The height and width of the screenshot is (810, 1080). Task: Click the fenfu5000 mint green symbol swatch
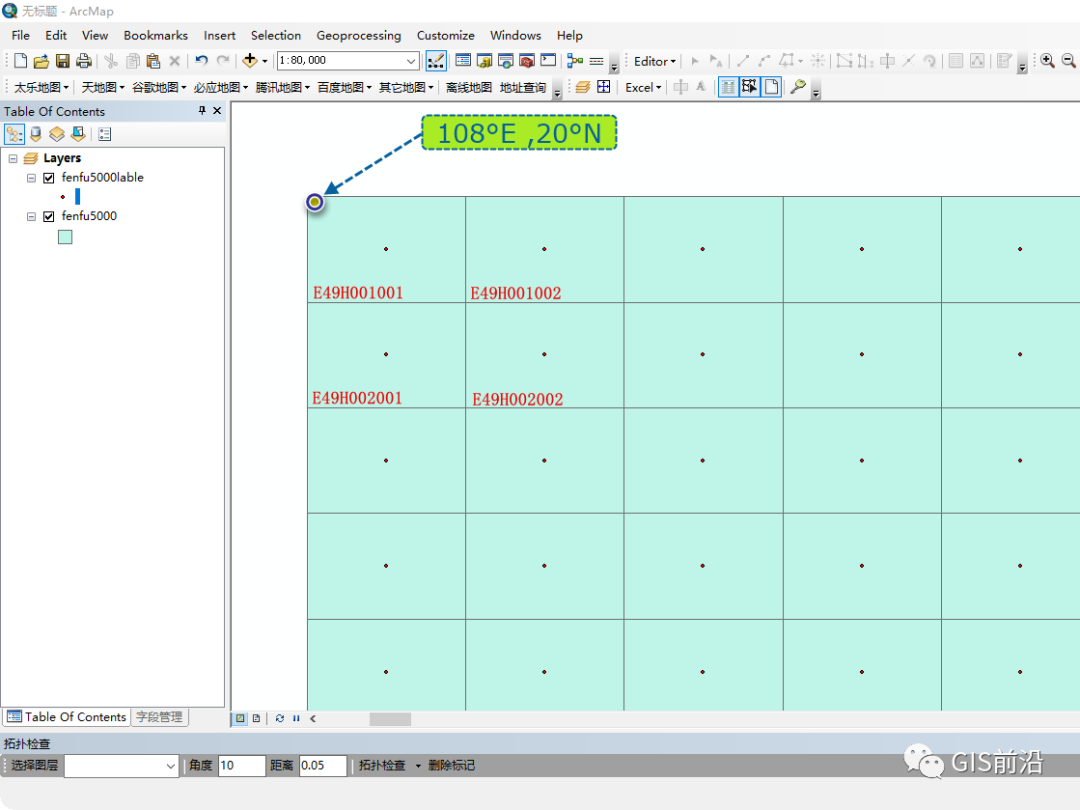(65, 237)
